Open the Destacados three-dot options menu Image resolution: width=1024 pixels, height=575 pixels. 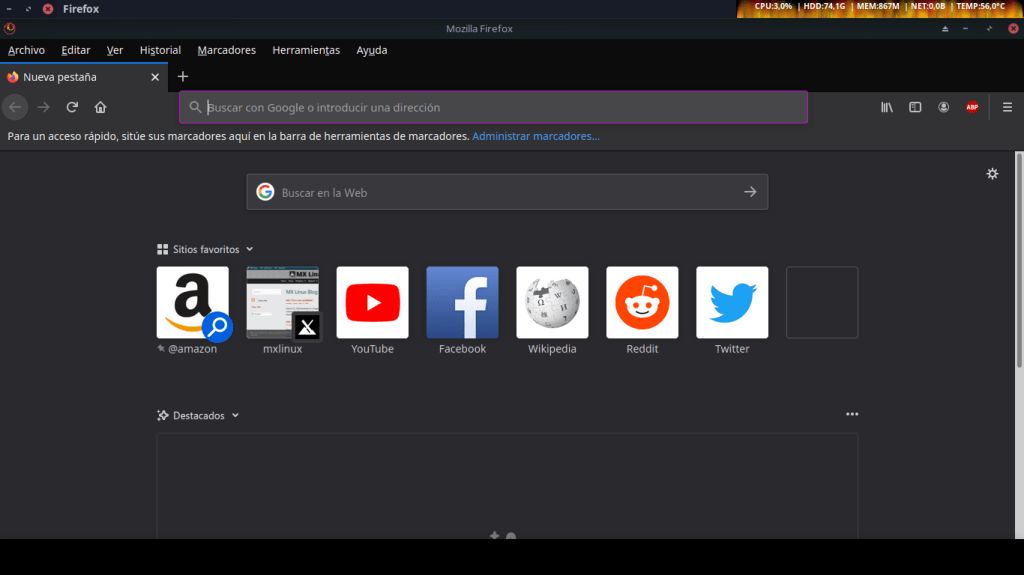click(852, 414)
